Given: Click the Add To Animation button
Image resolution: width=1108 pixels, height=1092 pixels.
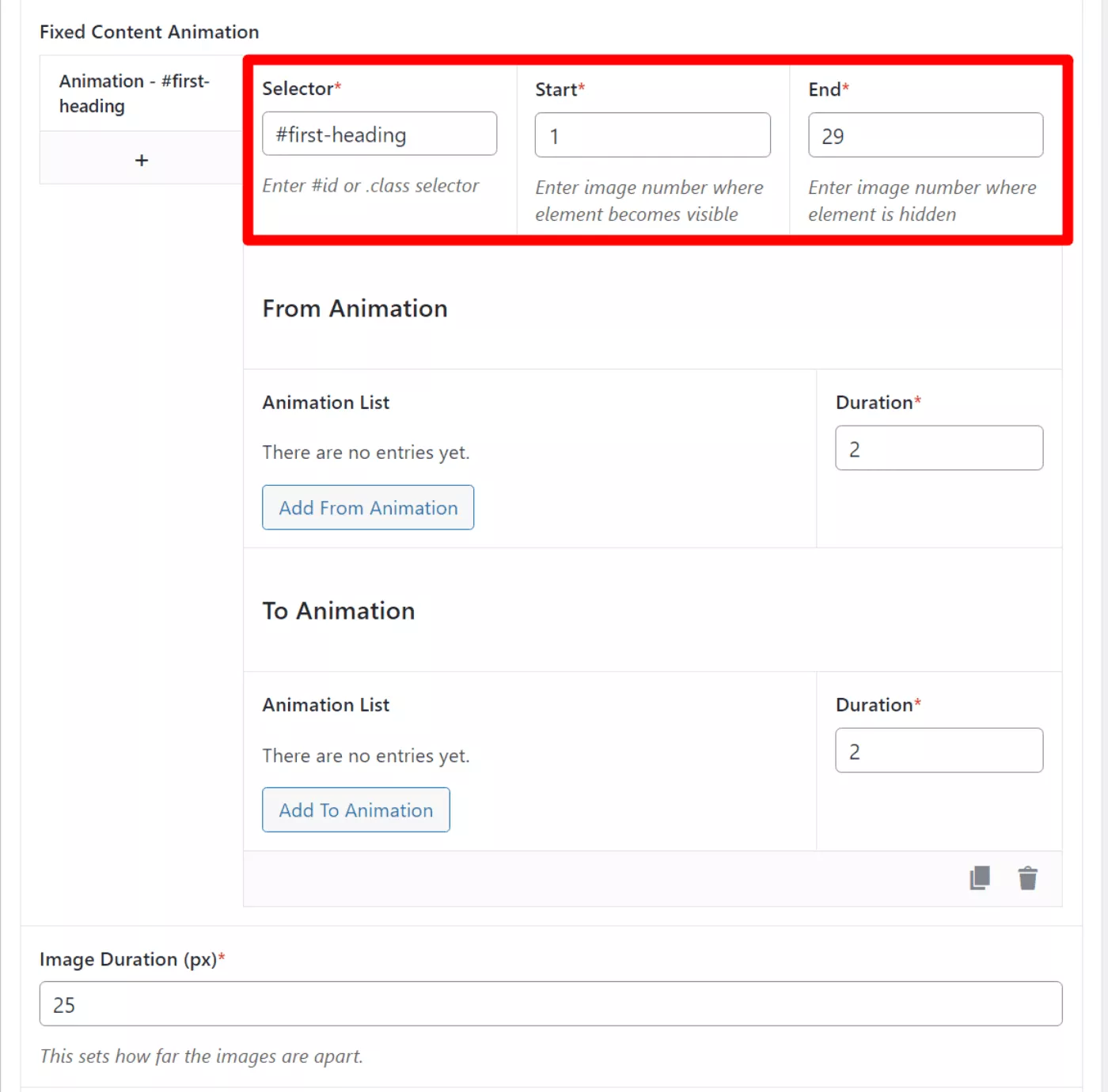Looking at the screenshot, I should click(x=356, y=810).
